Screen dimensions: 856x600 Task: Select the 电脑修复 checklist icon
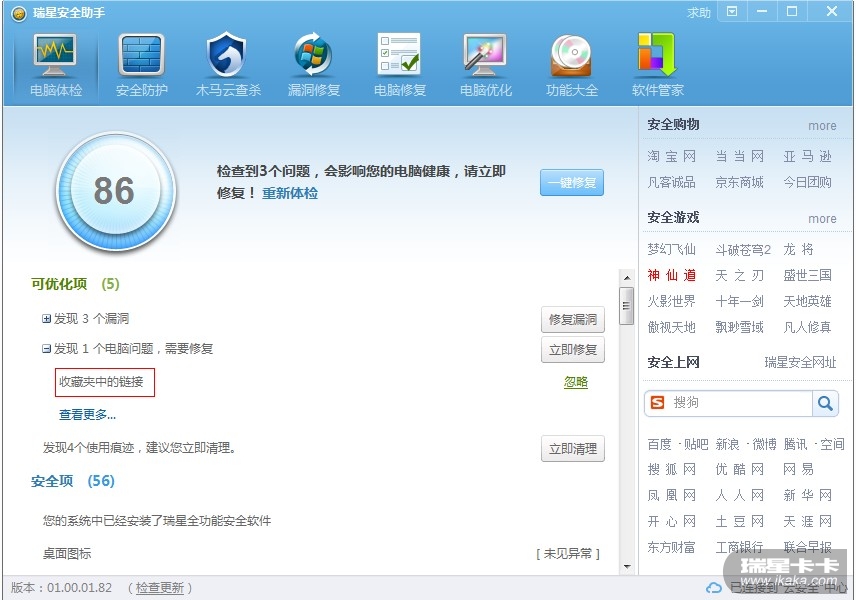399,54
